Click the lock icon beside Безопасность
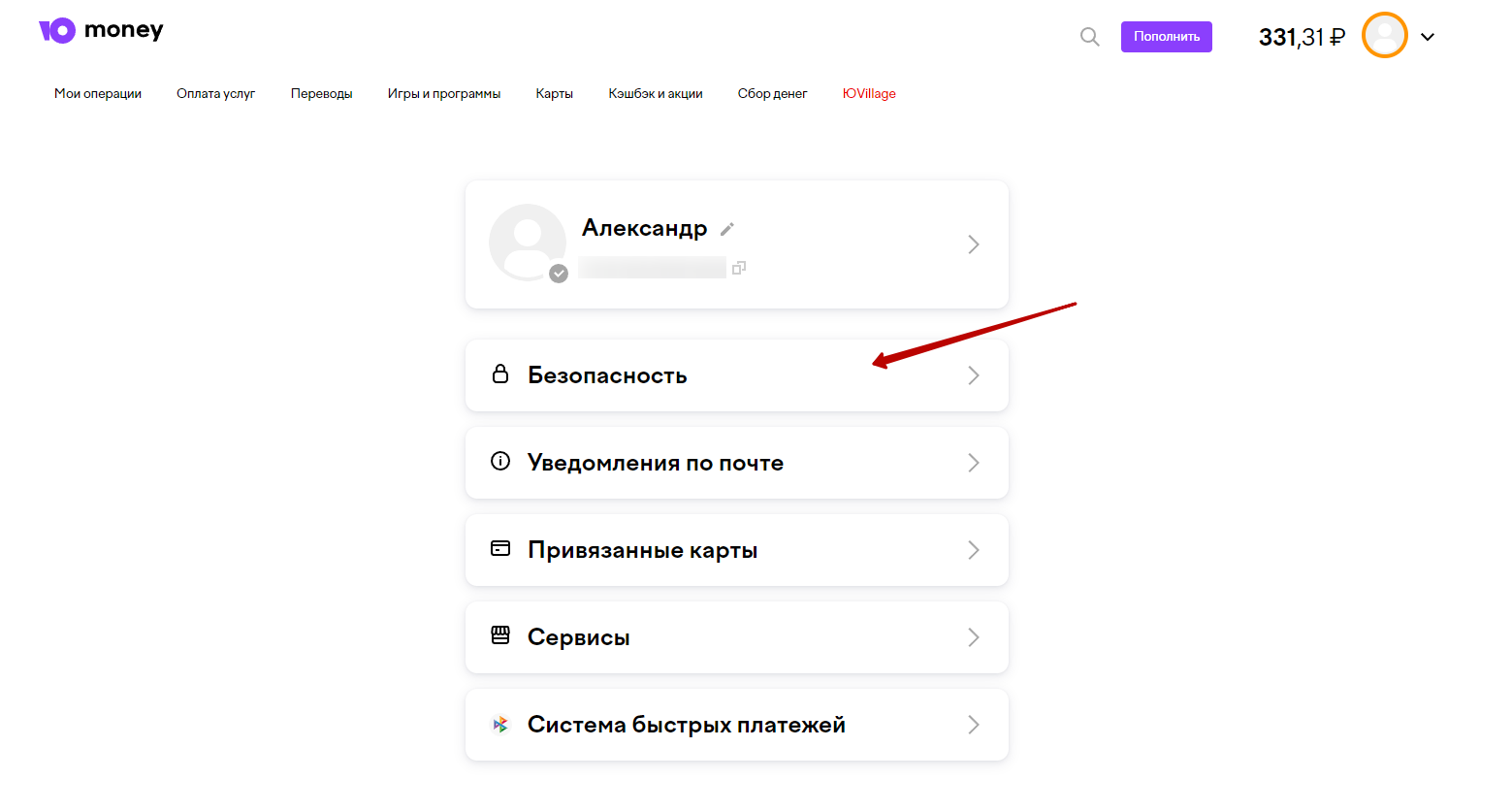Viewport: 1512px width, 812px height. click(500, 374)
